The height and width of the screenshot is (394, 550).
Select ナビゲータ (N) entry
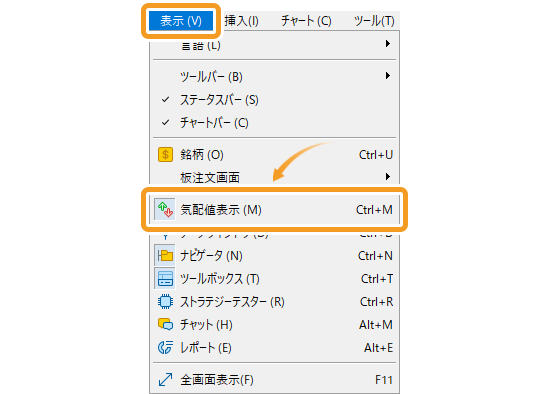point(274,255)
